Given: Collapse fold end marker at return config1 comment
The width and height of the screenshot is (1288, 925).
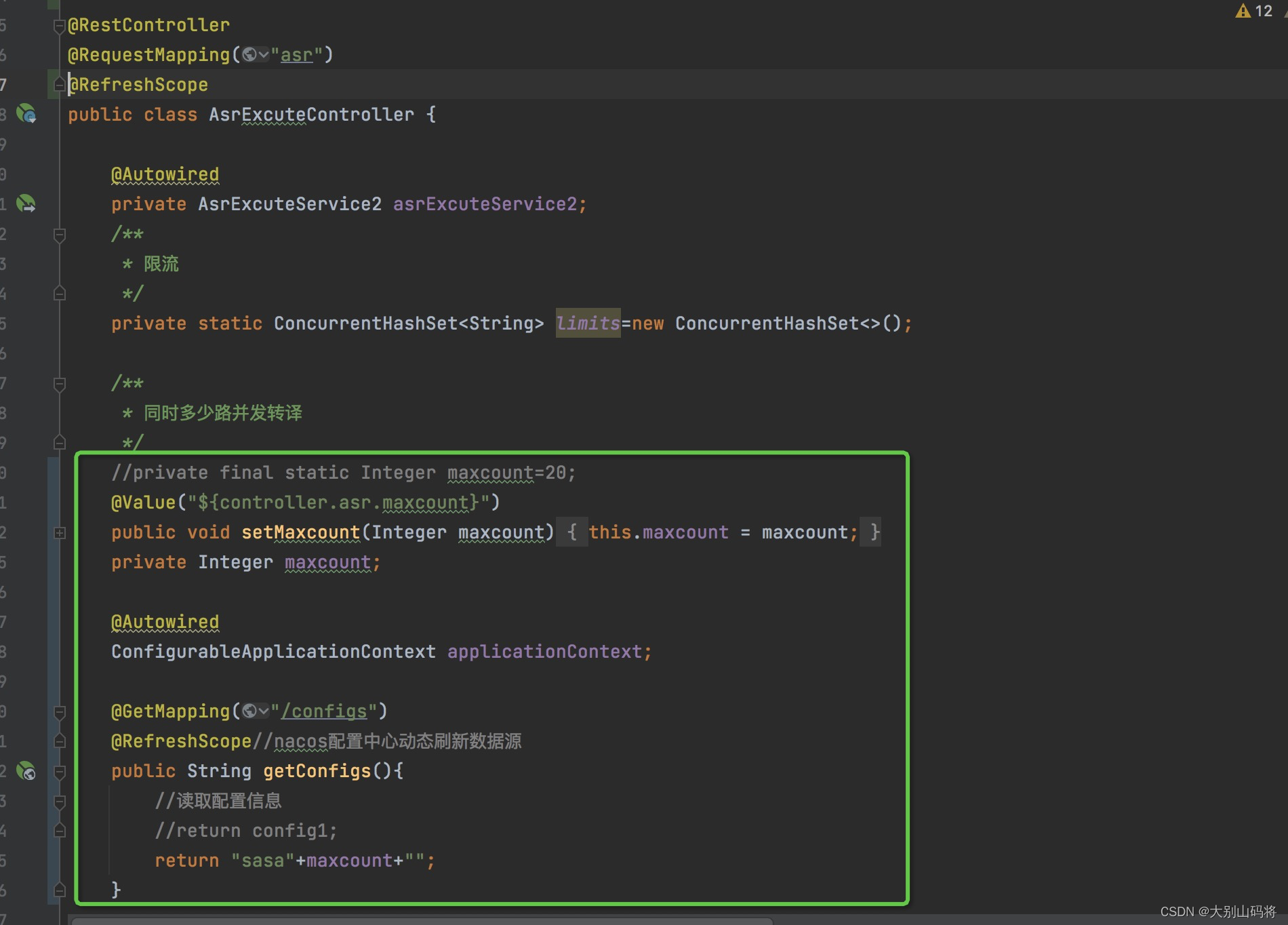Looking at the screenshot, I should (59, 831).
